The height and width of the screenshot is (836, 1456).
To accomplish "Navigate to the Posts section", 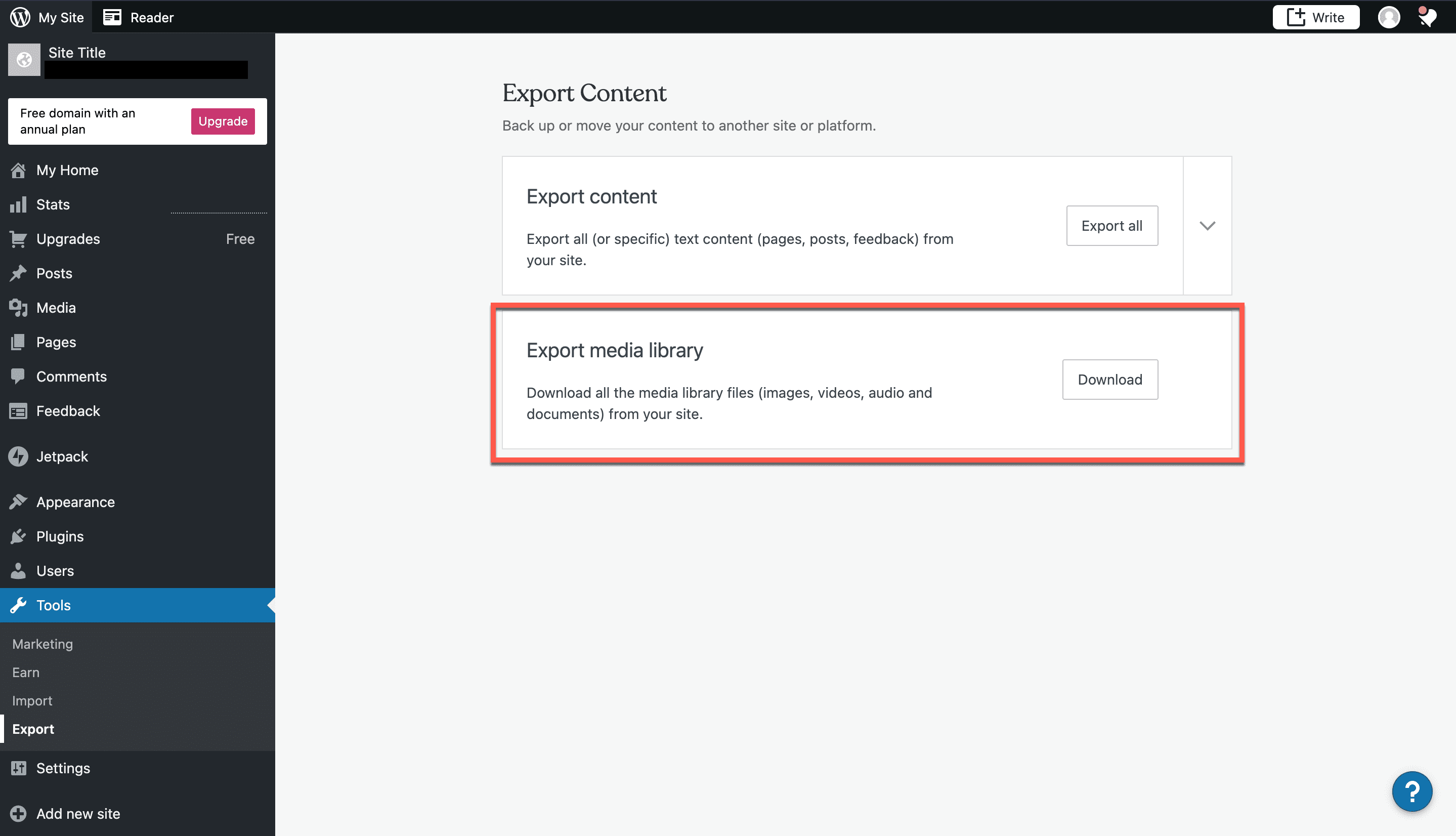I will click(54, 273).
